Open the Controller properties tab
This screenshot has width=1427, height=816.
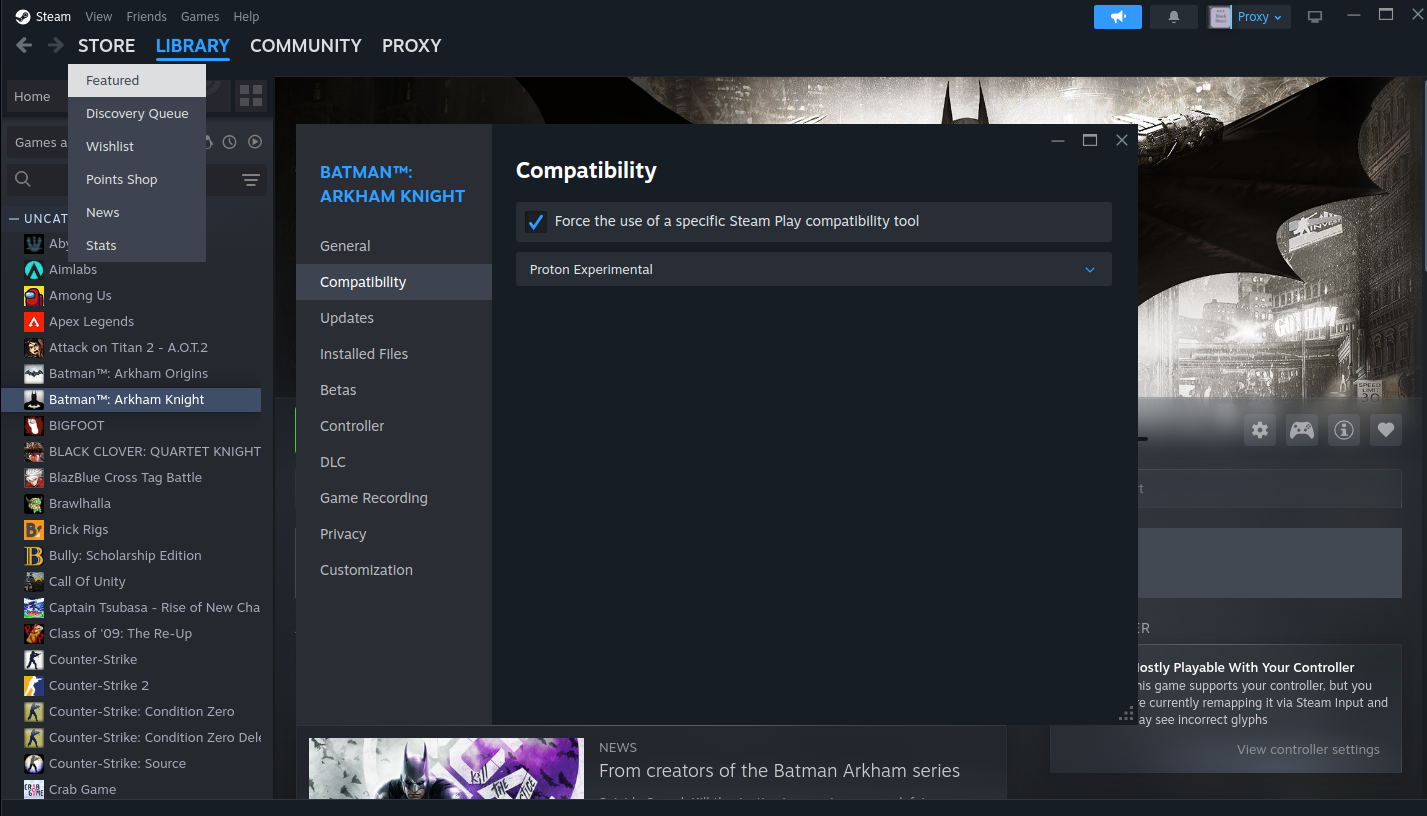(394, 426)
